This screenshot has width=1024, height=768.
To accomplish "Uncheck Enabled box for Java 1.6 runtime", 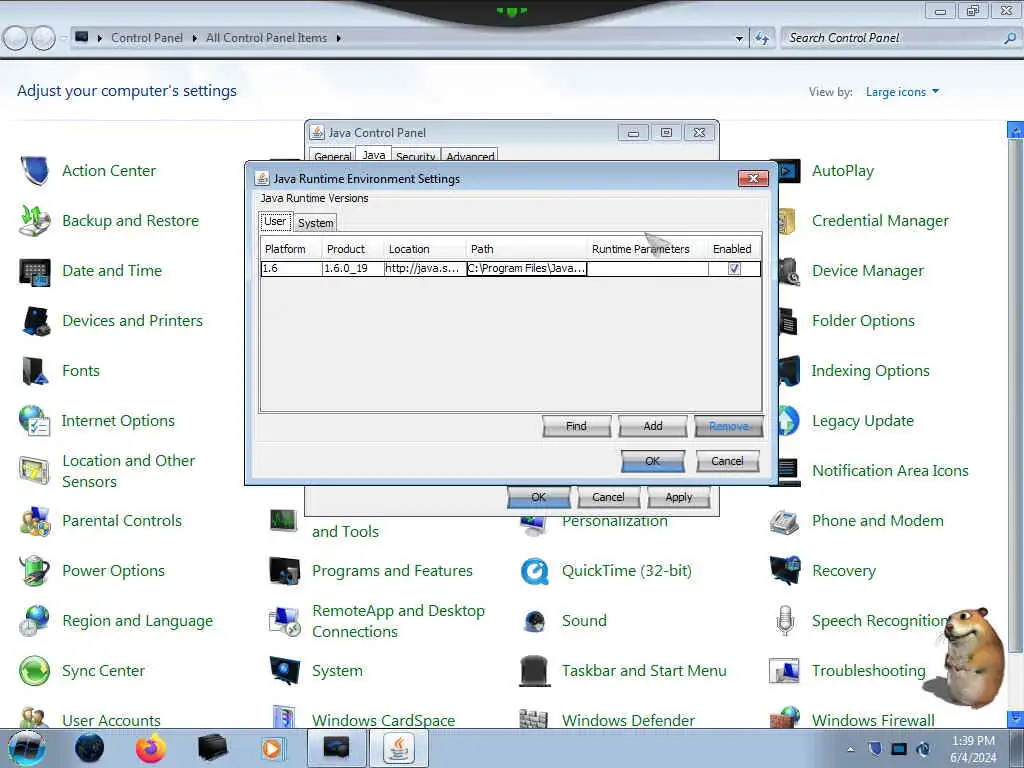I will point(734,268).
